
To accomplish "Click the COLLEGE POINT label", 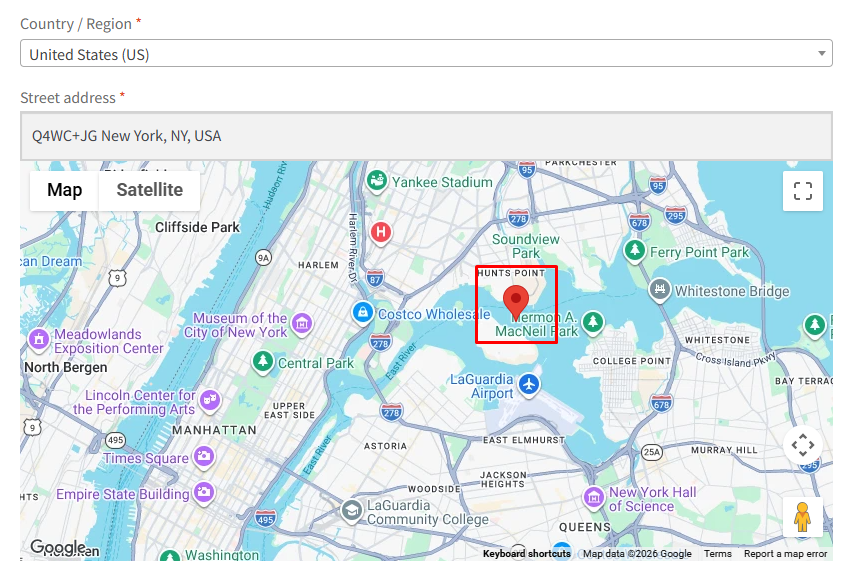I will (632, 361).
